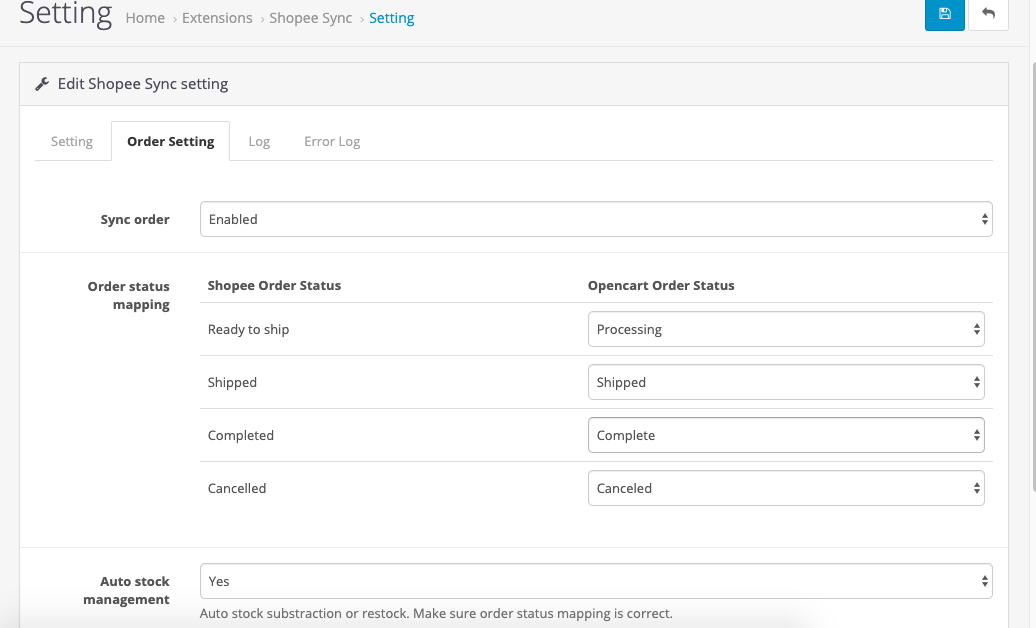Click the wrench icon beside Edit Shopee Sync
The height and width of the screenshot is (628, 1036).
[42, 84]
